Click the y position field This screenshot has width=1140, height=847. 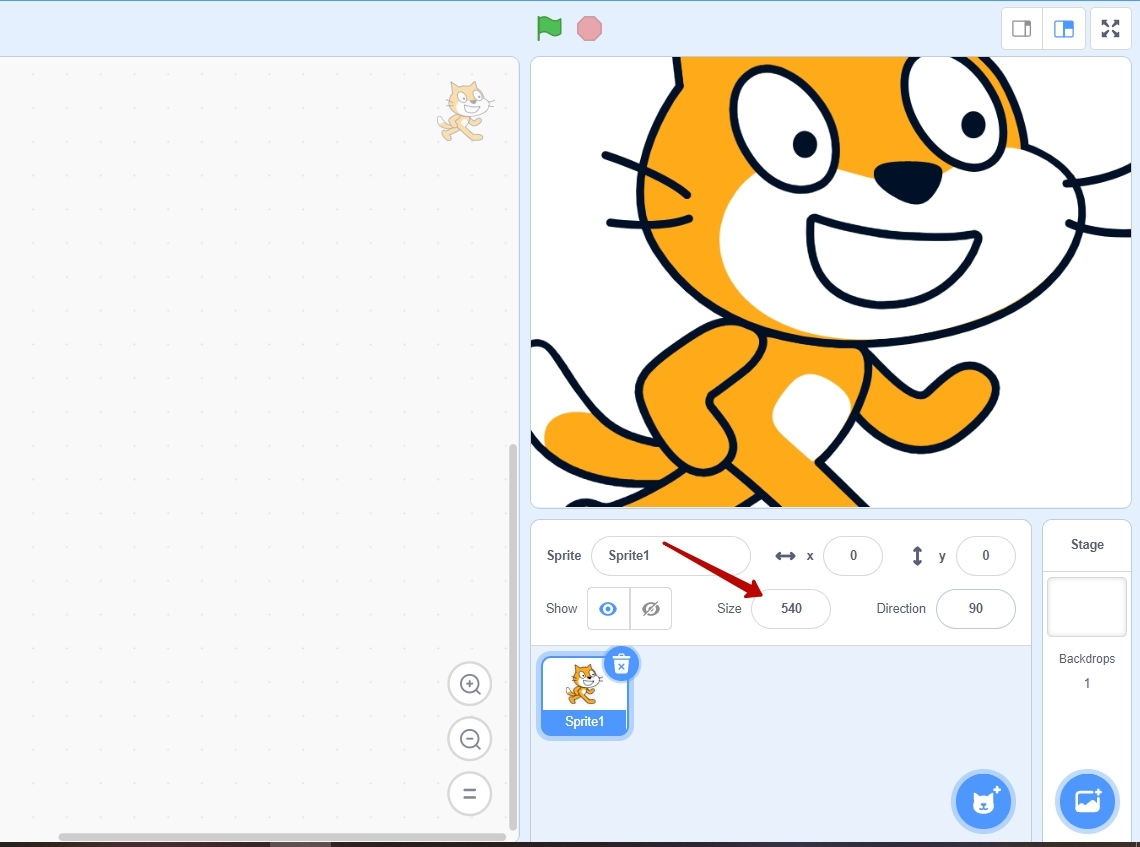pyautogui.click(x=986, y=555)
